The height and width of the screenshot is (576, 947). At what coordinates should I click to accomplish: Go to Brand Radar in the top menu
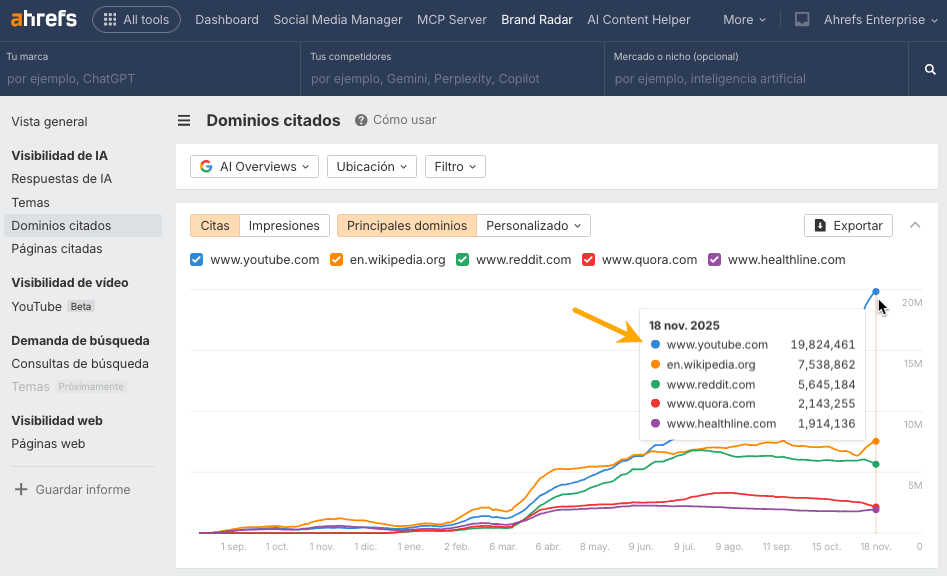coord(536,18)
